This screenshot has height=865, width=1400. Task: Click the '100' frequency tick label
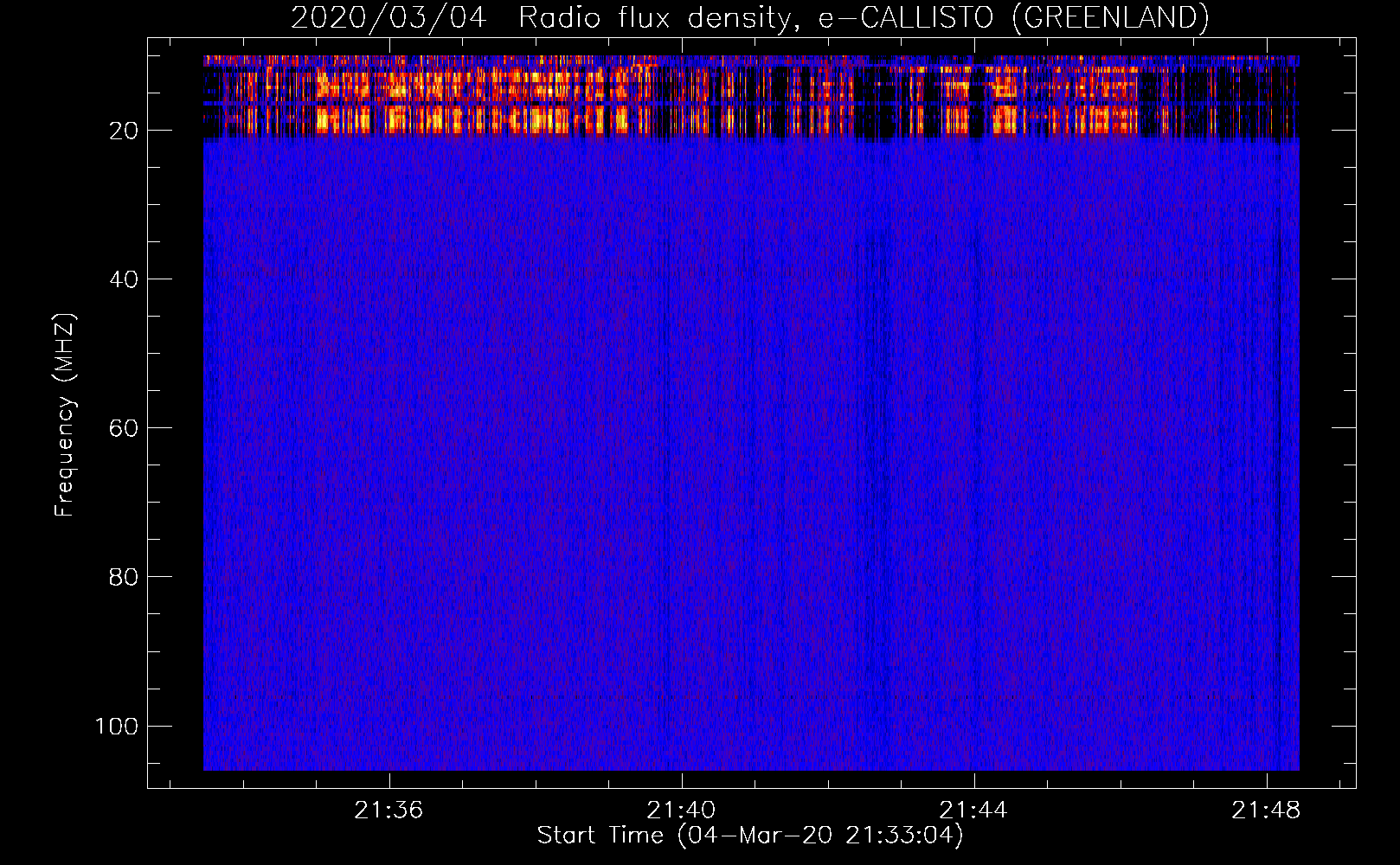pyautogui.click(x=117, y=726)
